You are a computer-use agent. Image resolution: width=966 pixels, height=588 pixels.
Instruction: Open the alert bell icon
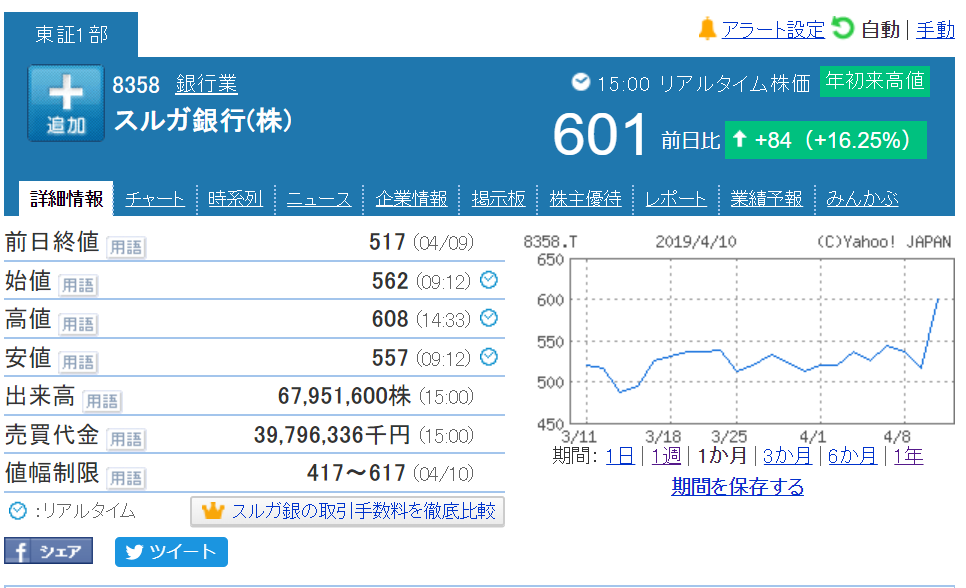coord(707,29)
